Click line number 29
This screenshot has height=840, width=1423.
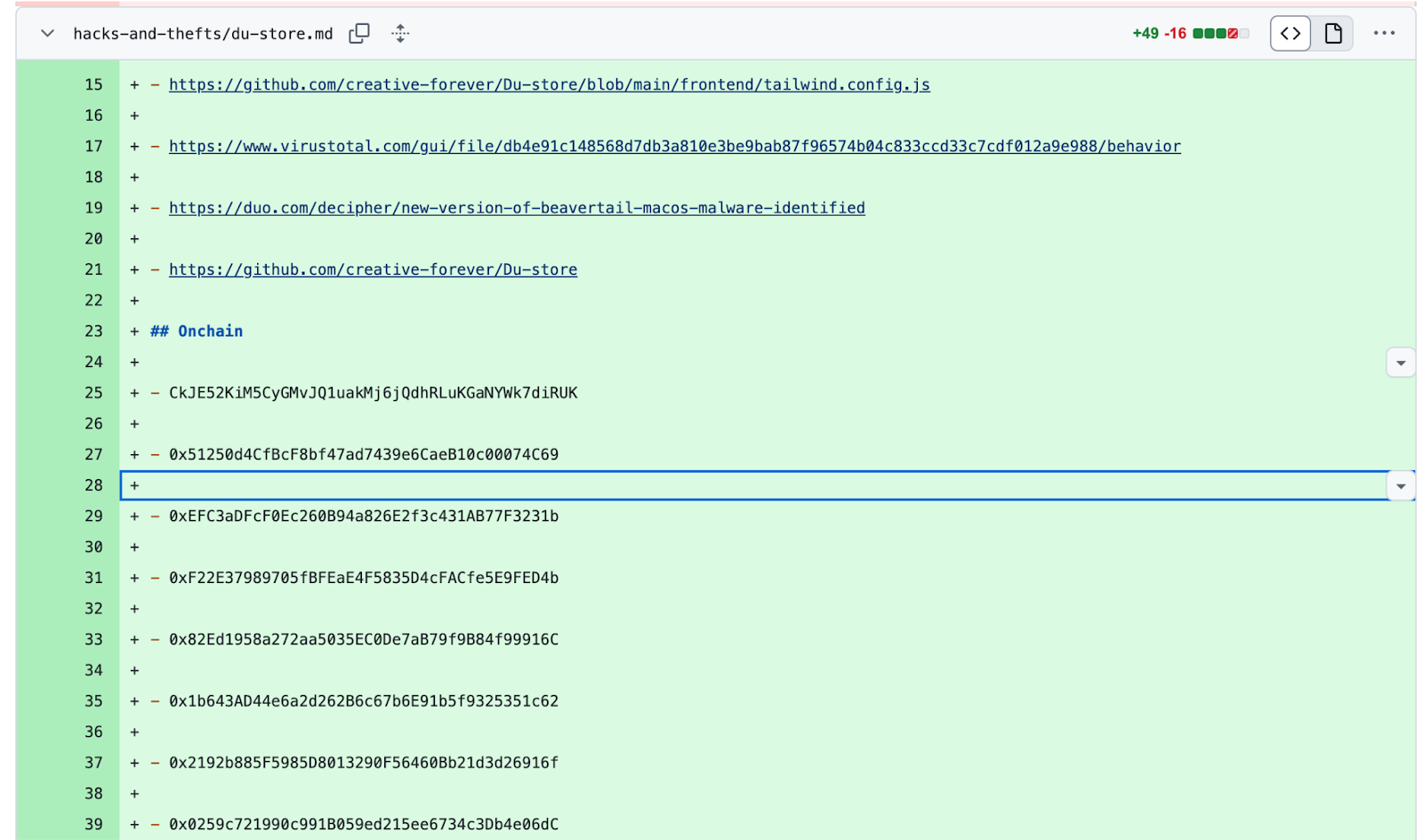point(93,516)
